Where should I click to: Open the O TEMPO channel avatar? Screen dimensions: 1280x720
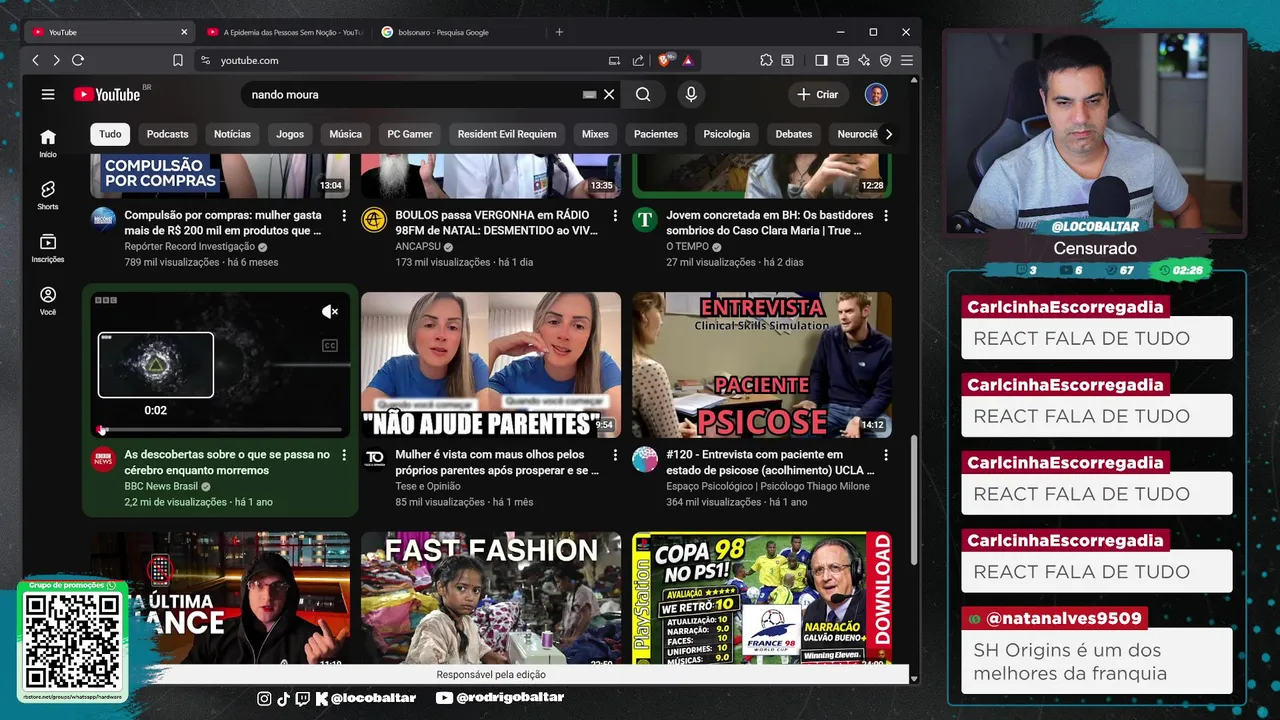coord(645,219)
